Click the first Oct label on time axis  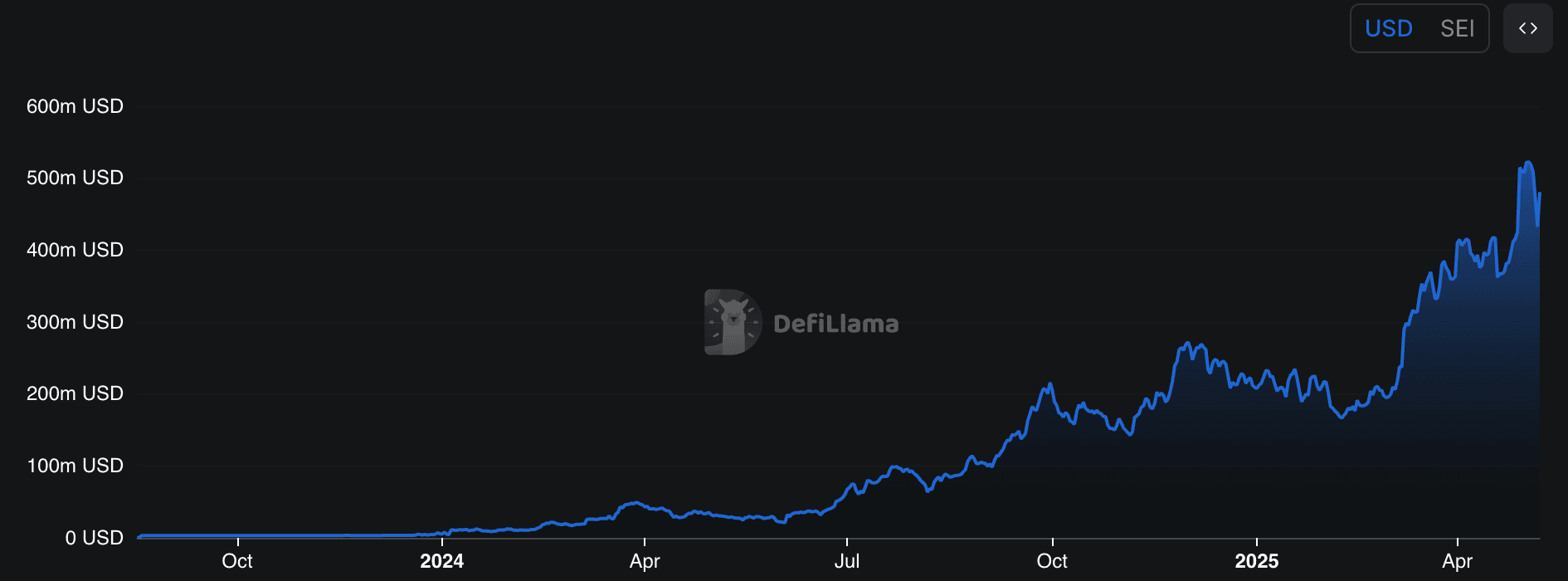pos(237,561)
